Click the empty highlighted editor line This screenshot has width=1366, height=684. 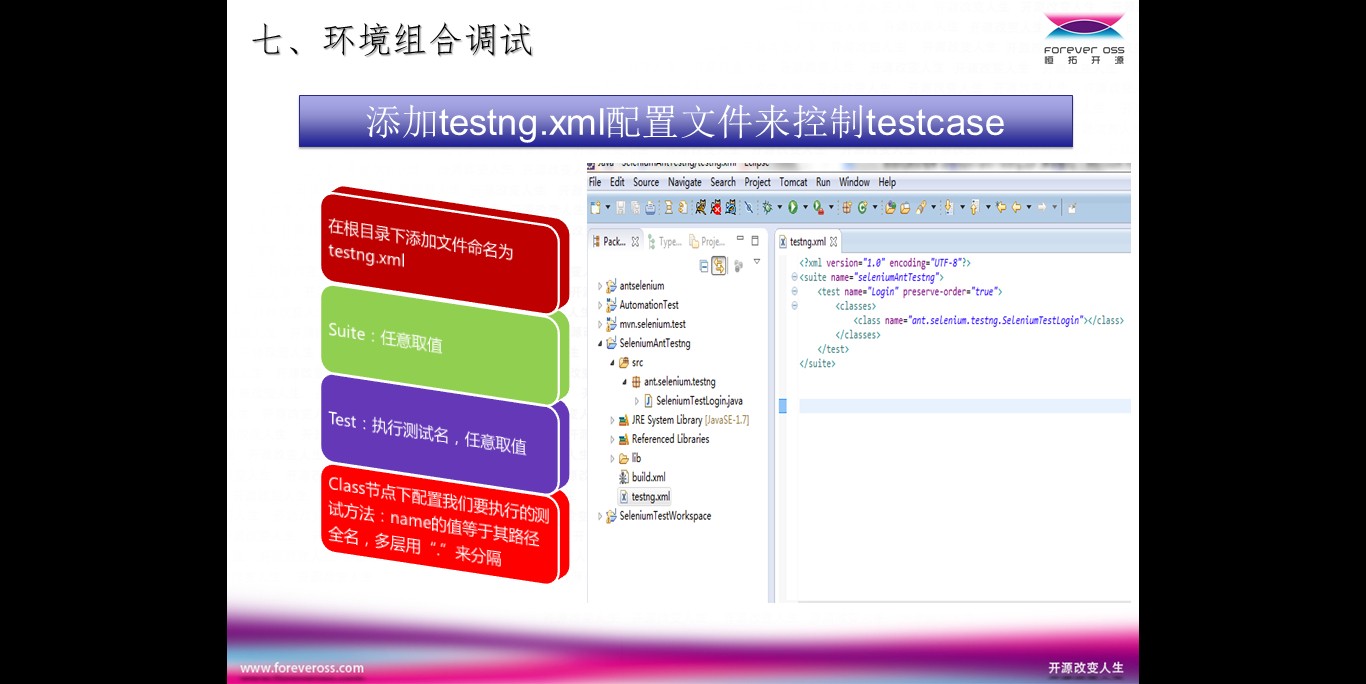pos(965,406)
